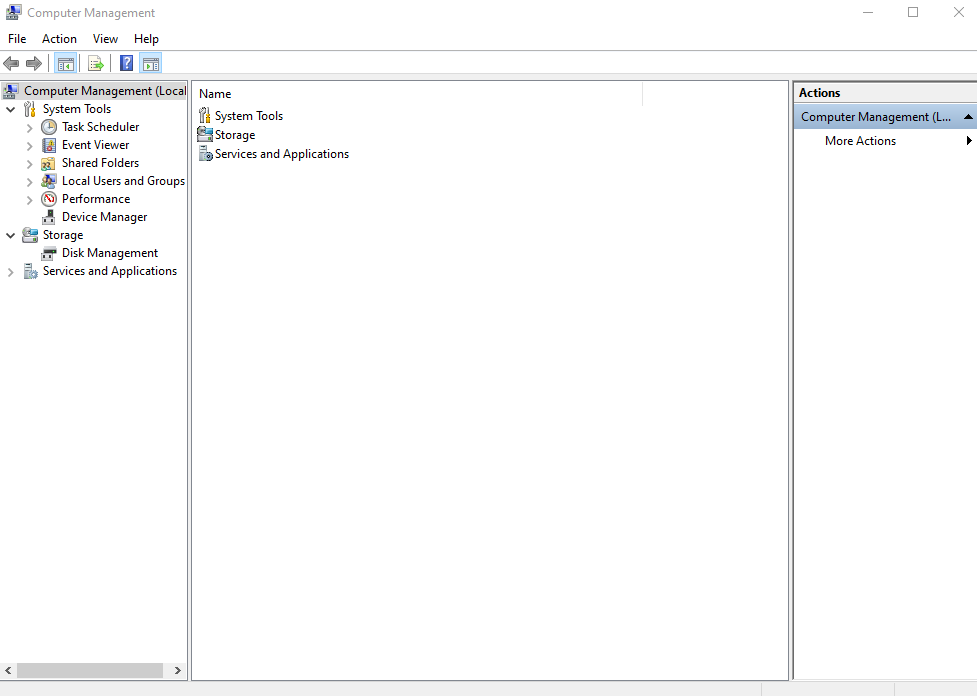Select the Performance monitor icon

48,198
